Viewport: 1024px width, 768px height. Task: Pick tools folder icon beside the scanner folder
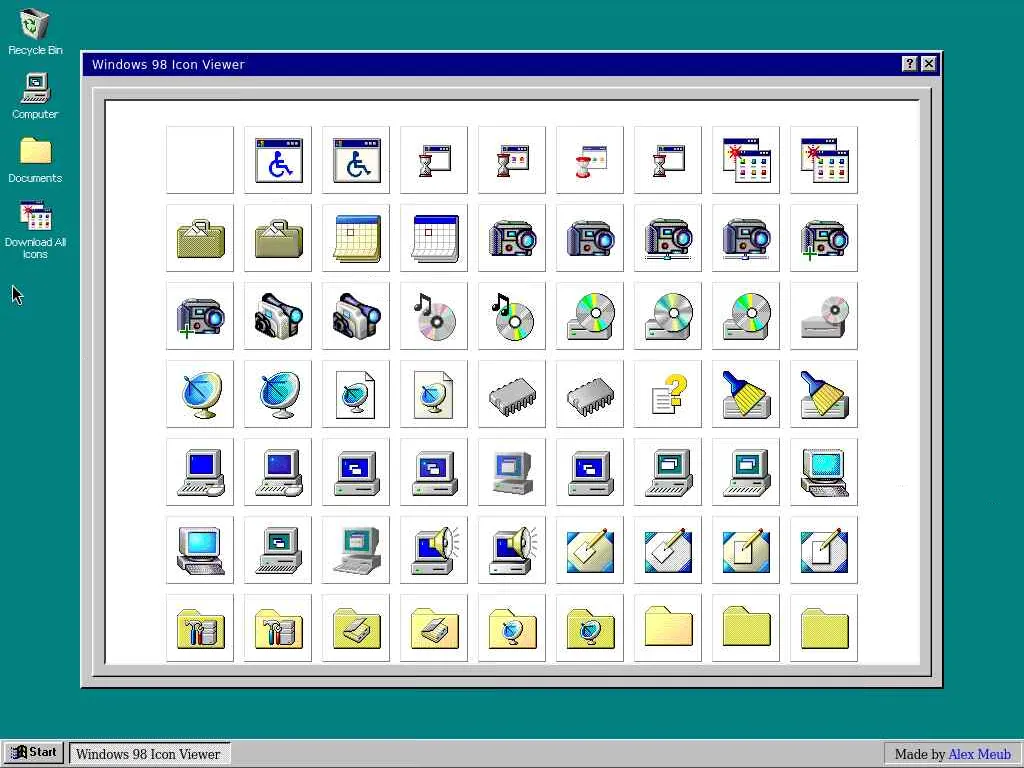(278, 628)
